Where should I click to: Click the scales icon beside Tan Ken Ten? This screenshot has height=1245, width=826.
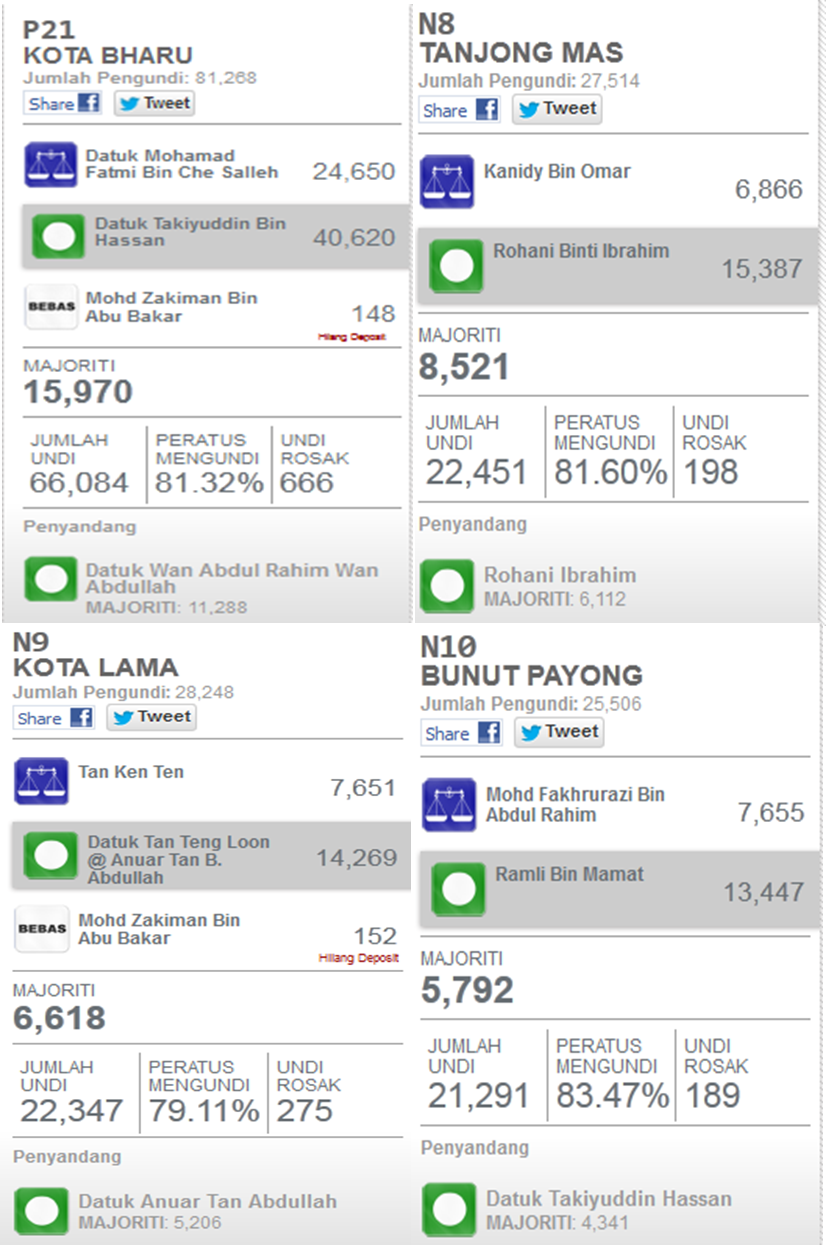pos(41,781)
